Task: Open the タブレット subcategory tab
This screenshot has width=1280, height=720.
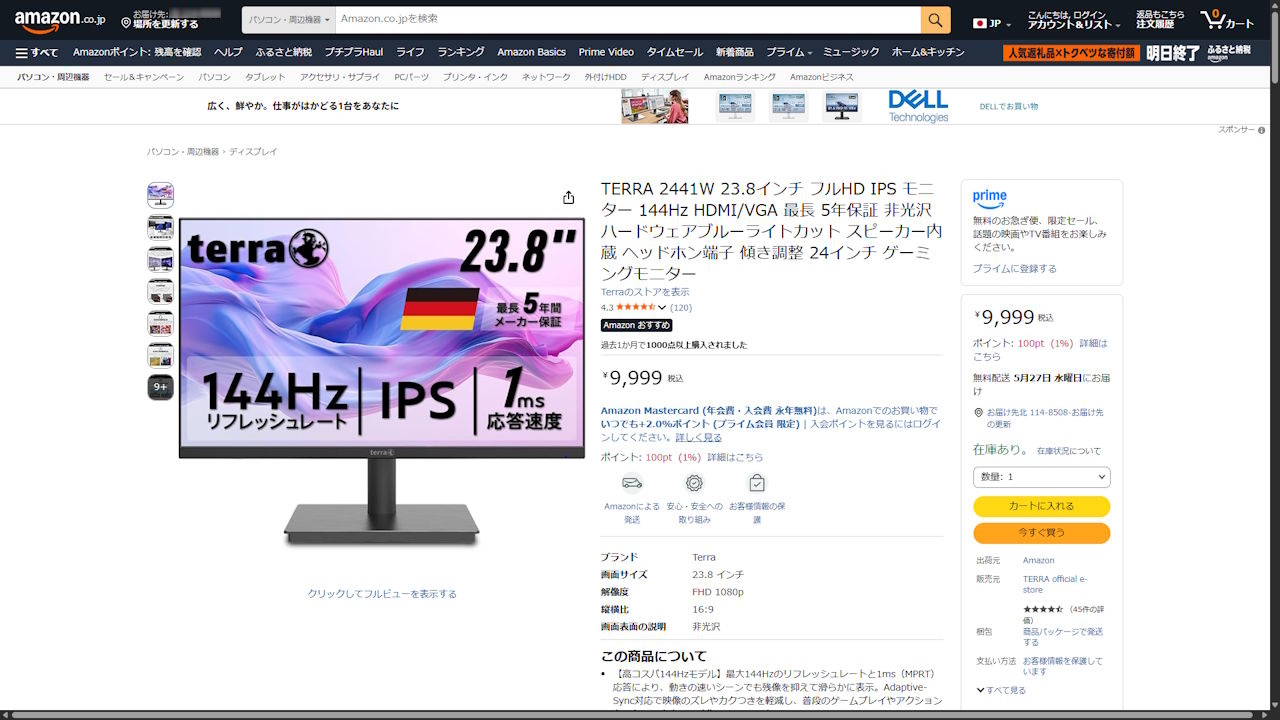Action: tap(265, 77)
